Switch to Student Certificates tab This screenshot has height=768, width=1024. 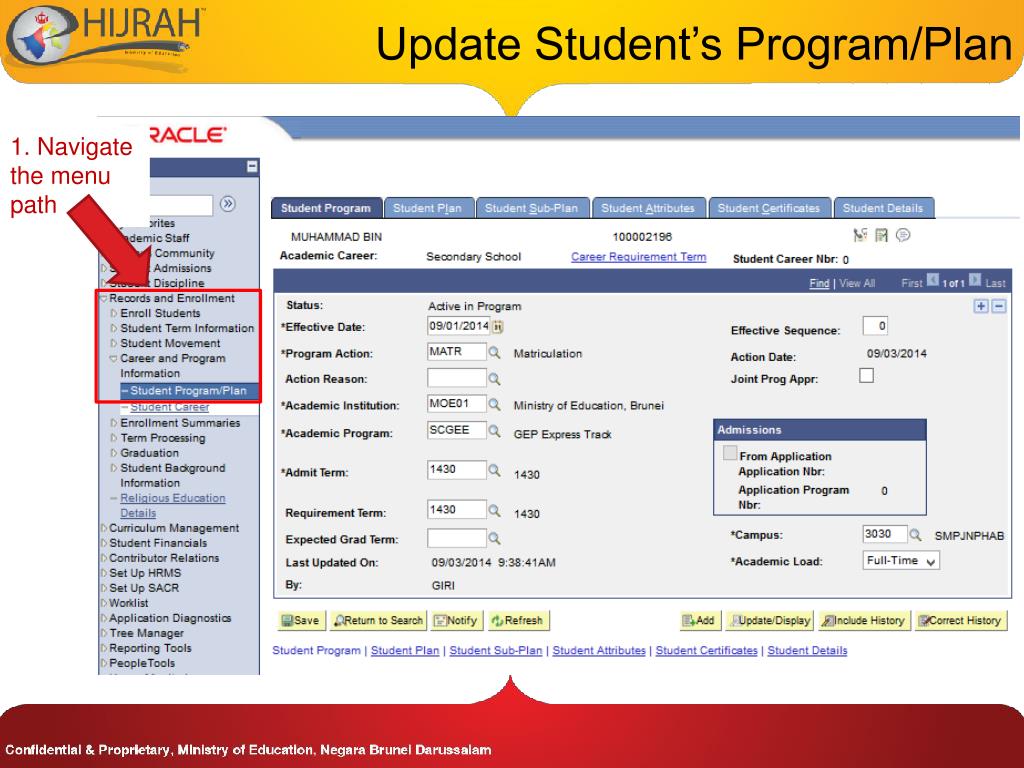pyautogui.click(x=769, y=208)
